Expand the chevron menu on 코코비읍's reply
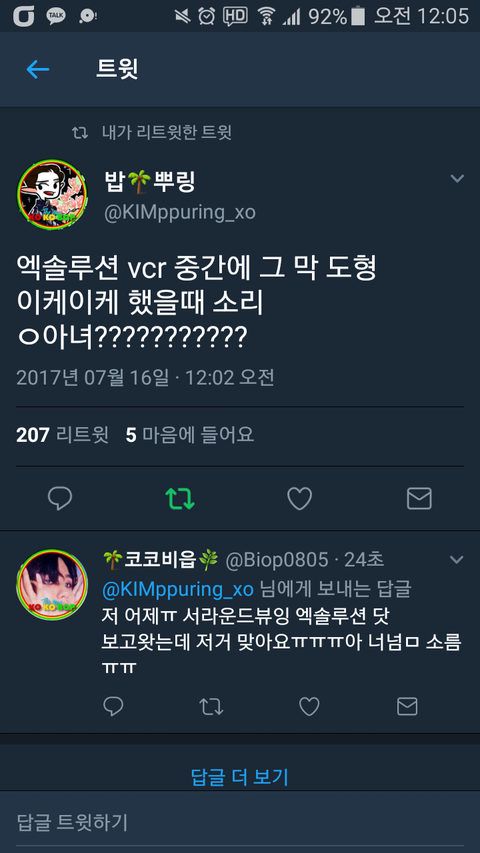This screenshot has height=853, width=480. click(x=456, y=560)
